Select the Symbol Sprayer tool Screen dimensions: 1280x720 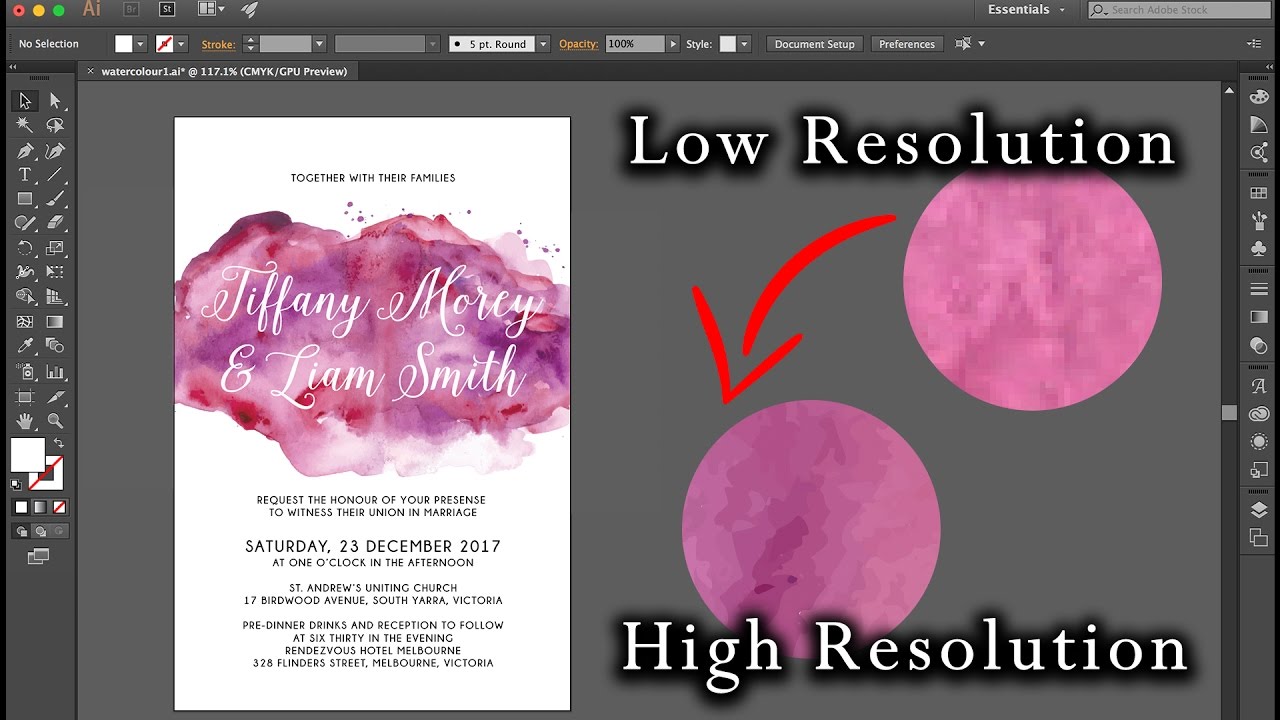tap(25, 371)
